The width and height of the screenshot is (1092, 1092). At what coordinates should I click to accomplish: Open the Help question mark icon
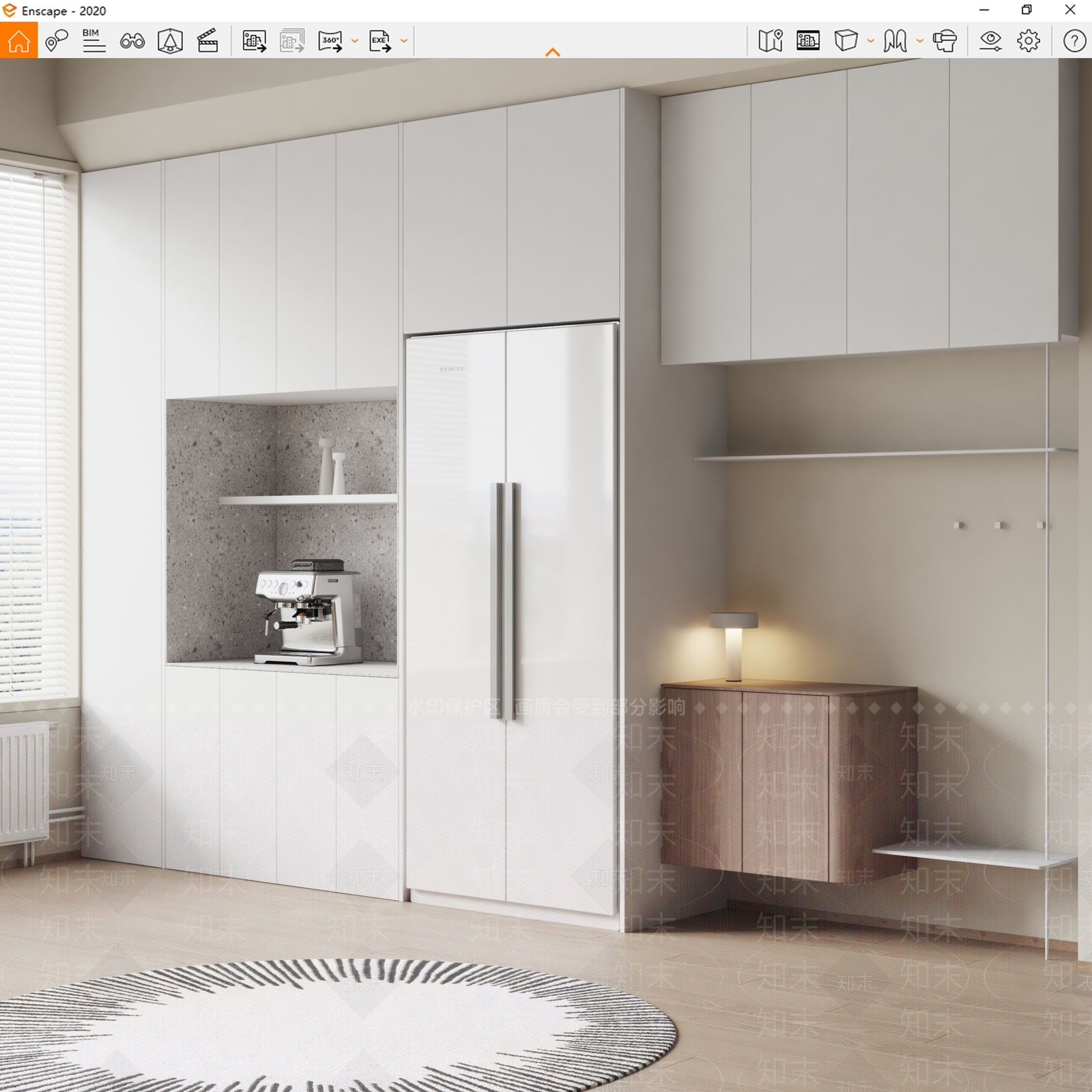coord(1074,41)
